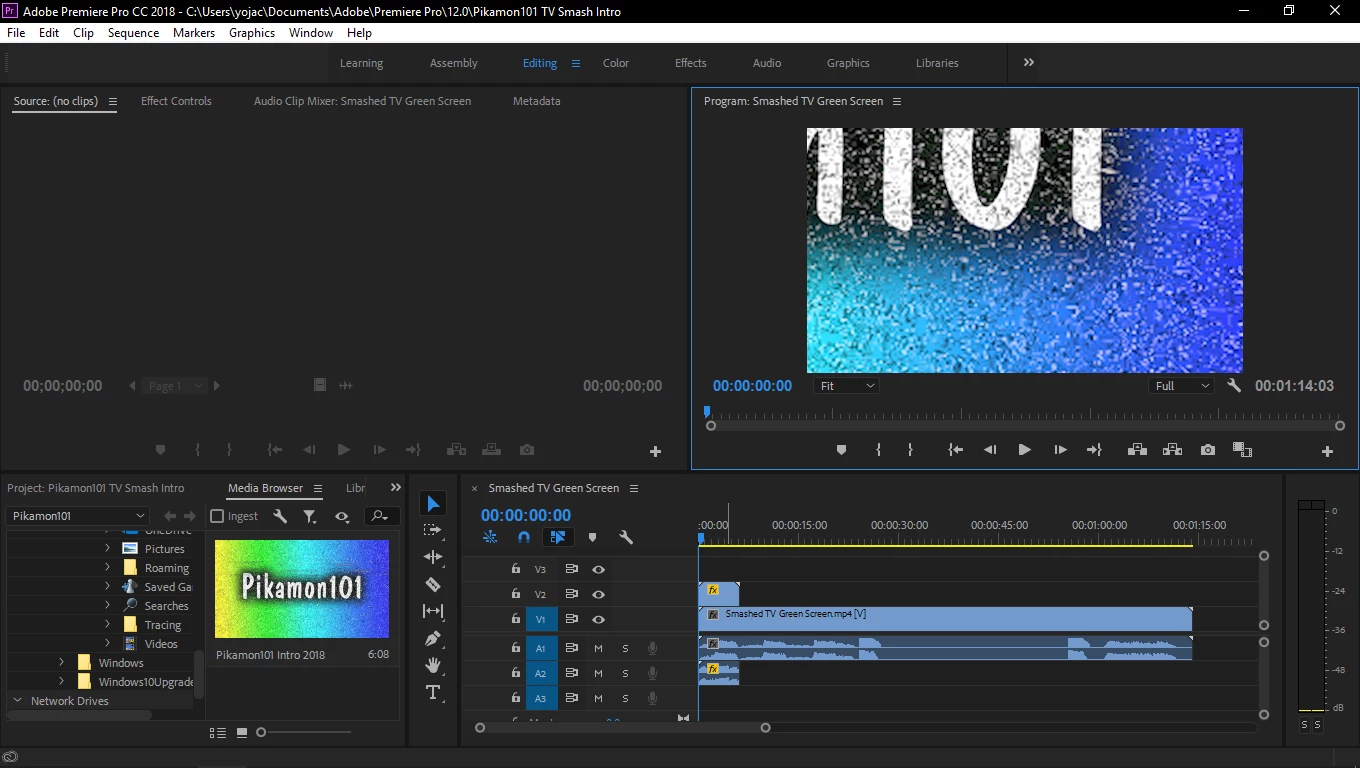The image size is (1360, 768).
Task: Select the Hand tool
Action: [433, 665]
